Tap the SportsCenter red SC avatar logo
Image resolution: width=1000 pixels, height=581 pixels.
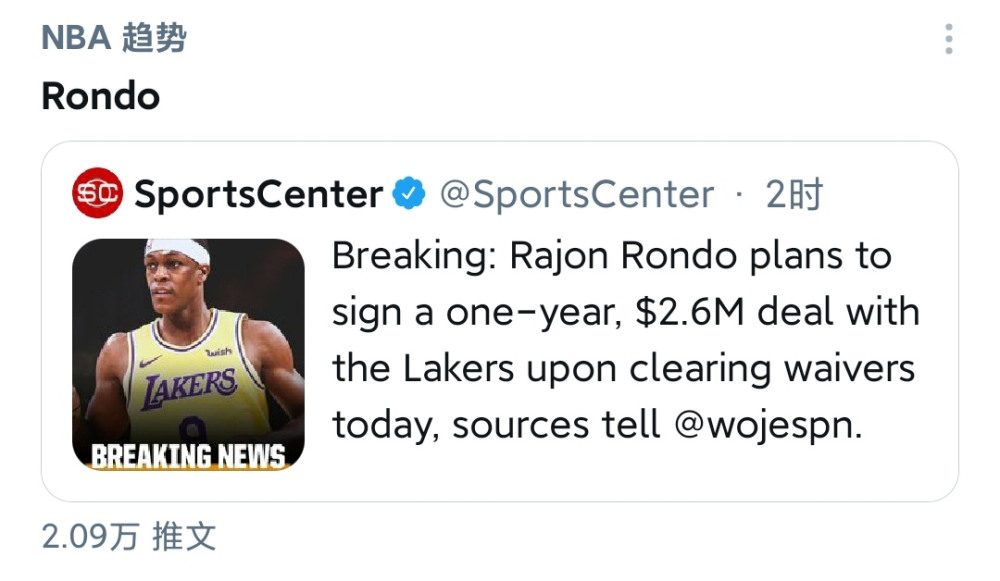[97, 193]
